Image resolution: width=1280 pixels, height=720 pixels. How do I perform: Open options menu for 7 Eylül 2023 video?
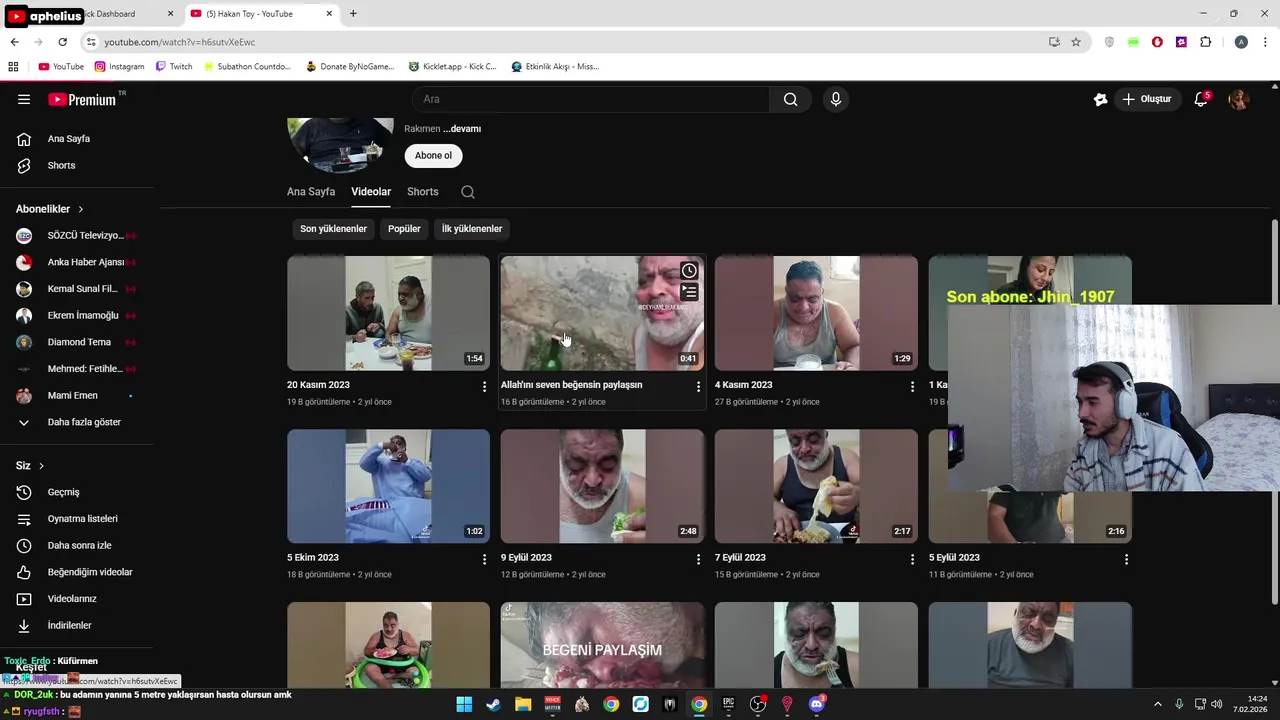(912, 559)
